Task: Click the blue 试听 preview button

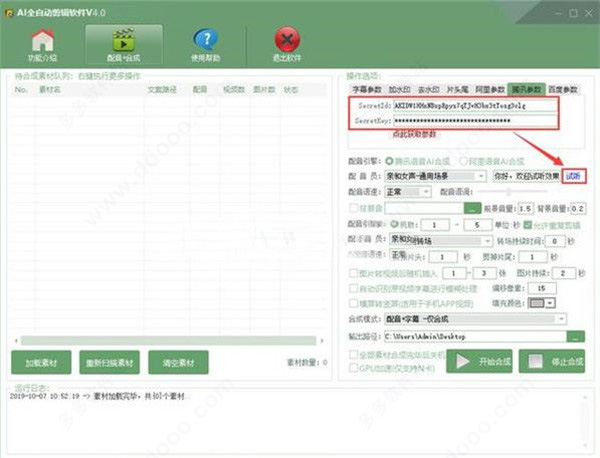Action: click(573, 176)
